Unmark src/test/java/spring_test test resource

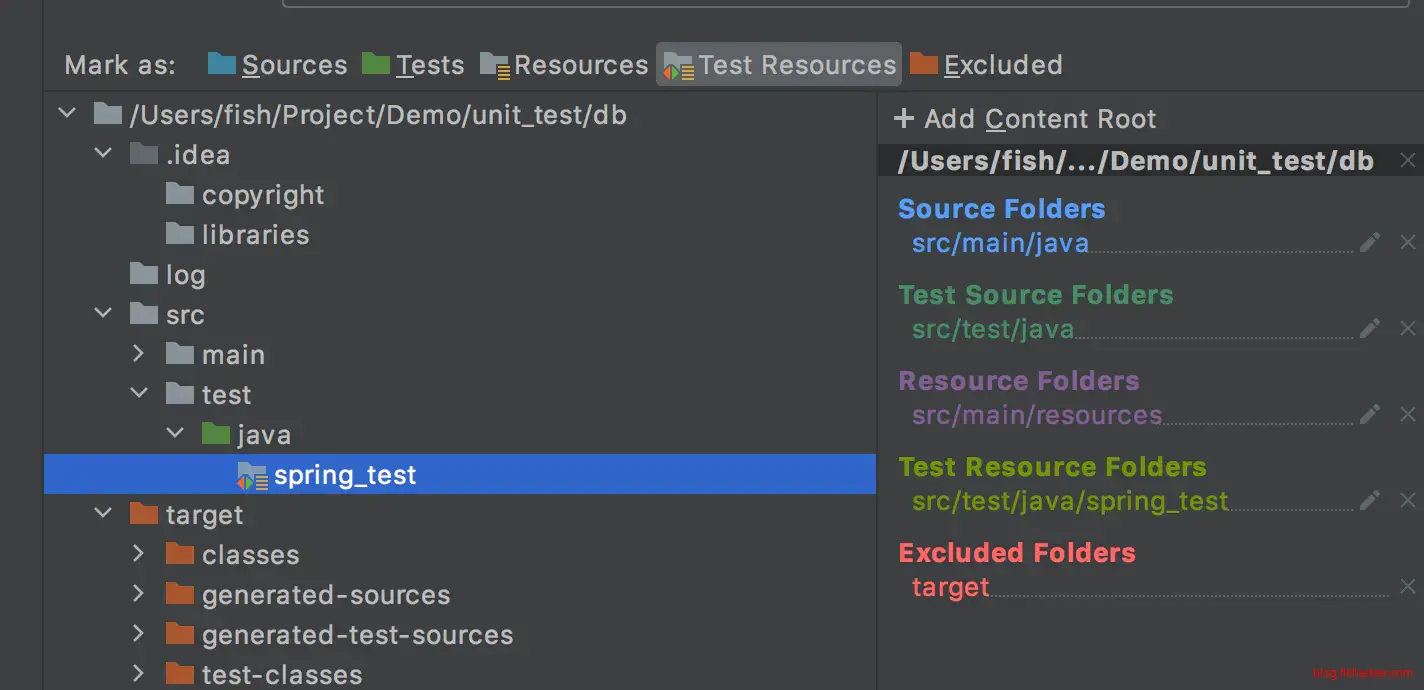pyautogui.click(x=1407, y=500)
